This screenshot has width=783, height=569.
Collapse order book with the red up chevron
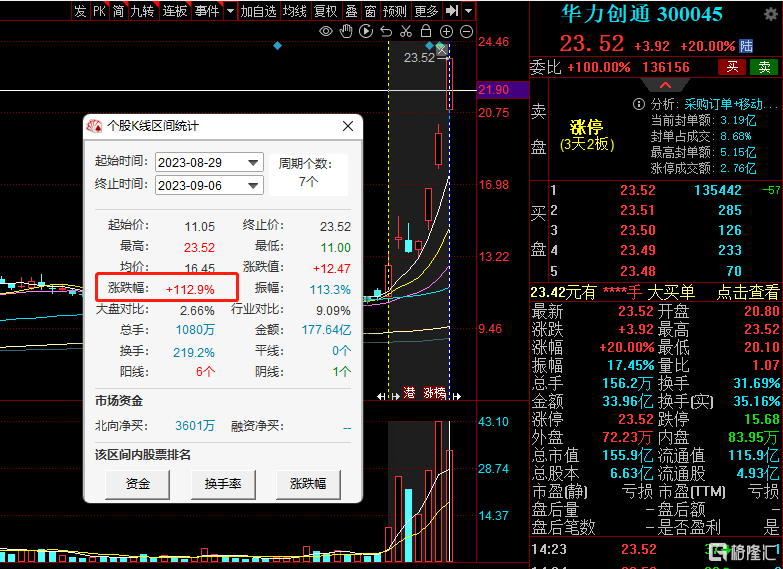666,85
